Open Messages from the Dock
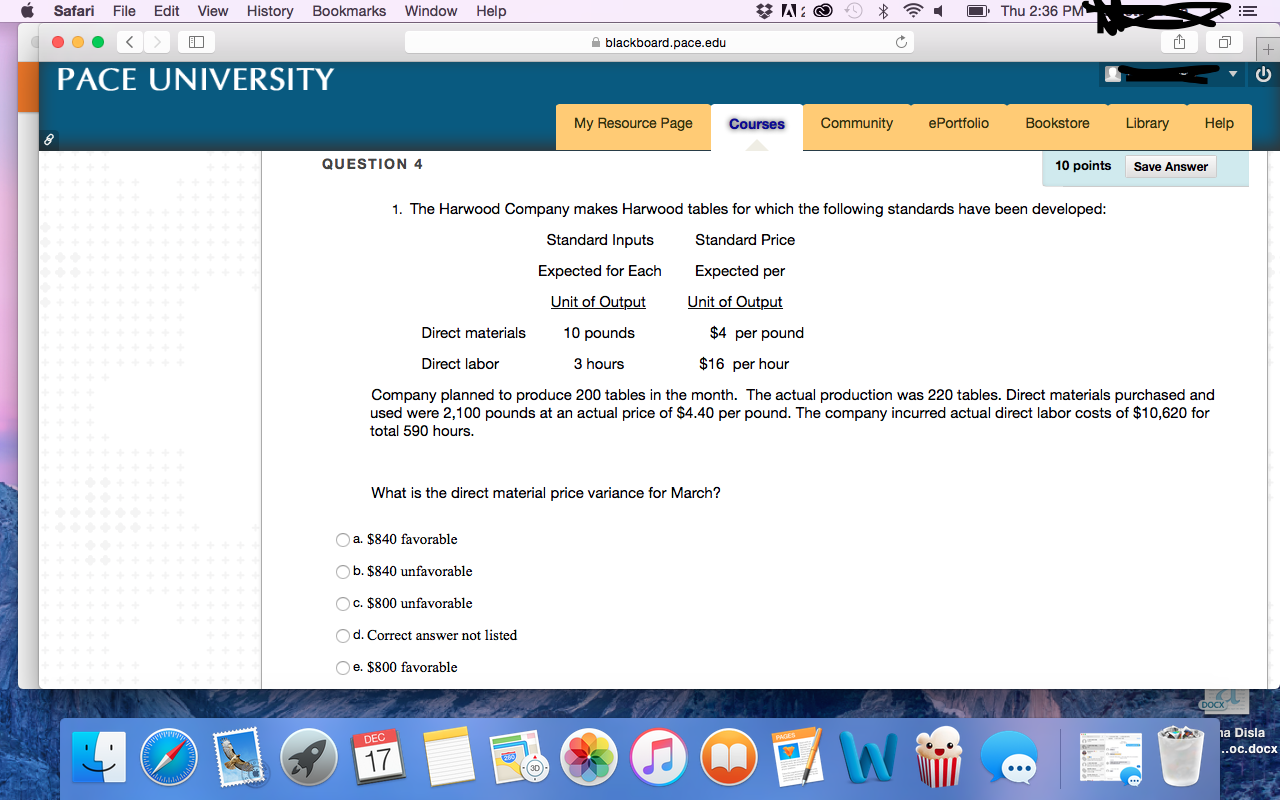 point(1009,756)
